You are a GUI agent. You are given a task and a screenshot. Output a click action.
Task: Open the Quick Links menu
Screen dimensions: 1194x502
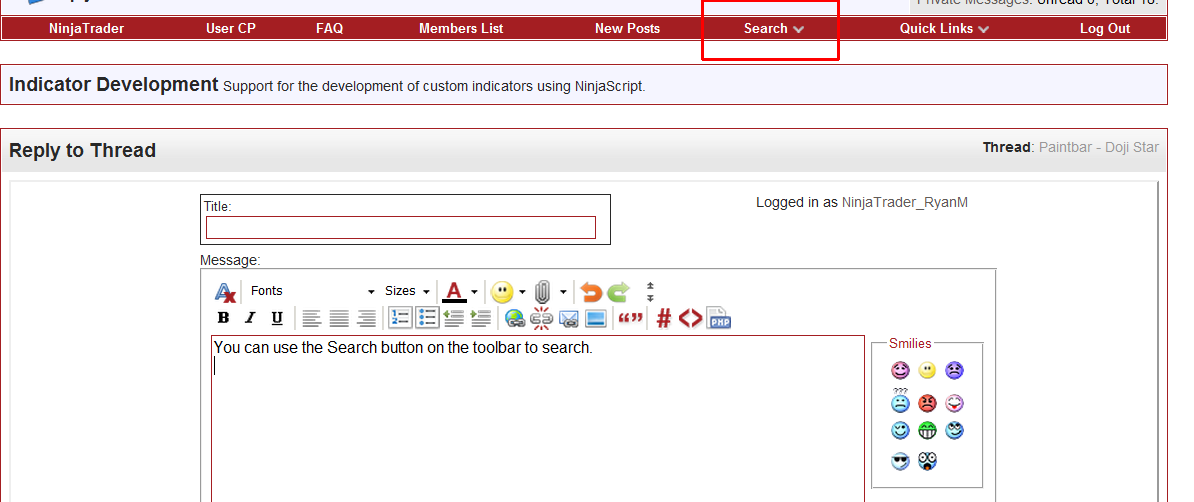pyautogui.click(x=944, y=28)
